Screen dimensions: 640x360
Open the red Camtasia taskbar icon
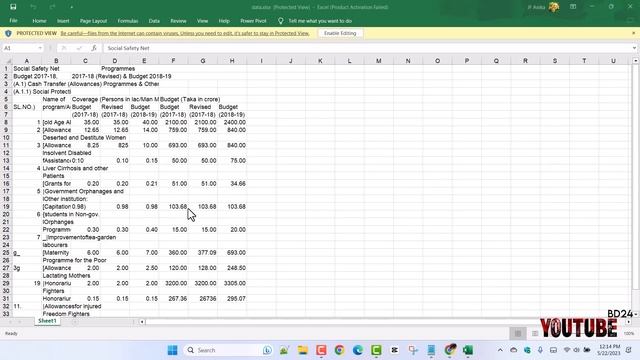[x=321, y=350]
